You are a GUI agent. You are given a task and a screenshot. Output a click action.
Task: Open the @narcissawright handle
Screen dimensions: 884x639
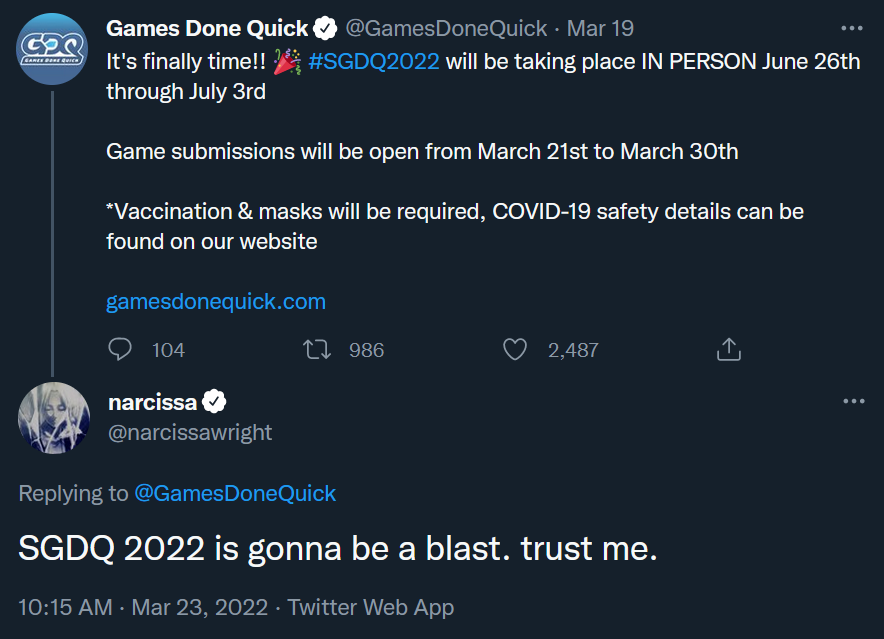pyautogui.click(x=190, y=433)
